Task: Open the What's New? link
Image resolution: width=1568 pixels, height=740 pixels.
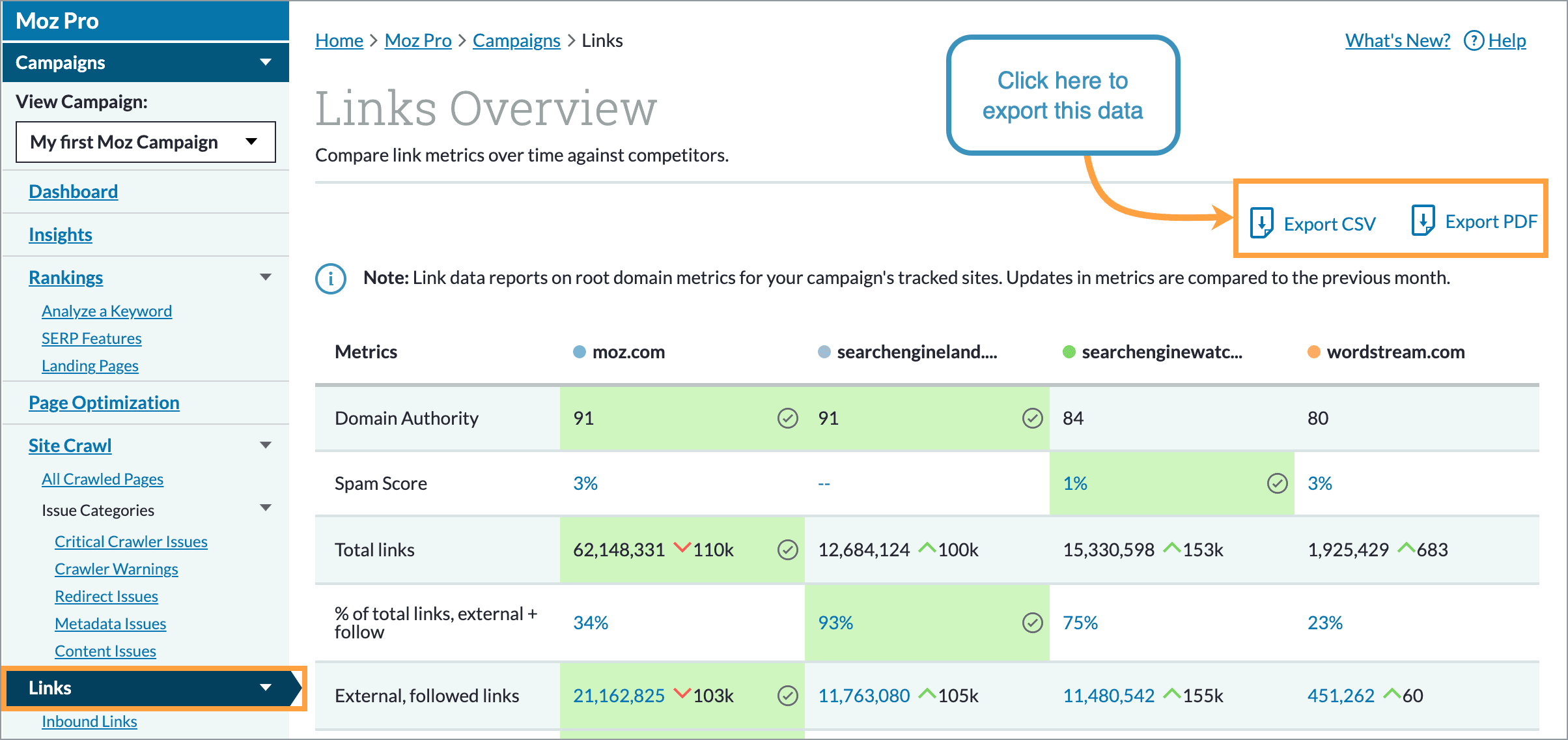Action: click(1397, 40)
